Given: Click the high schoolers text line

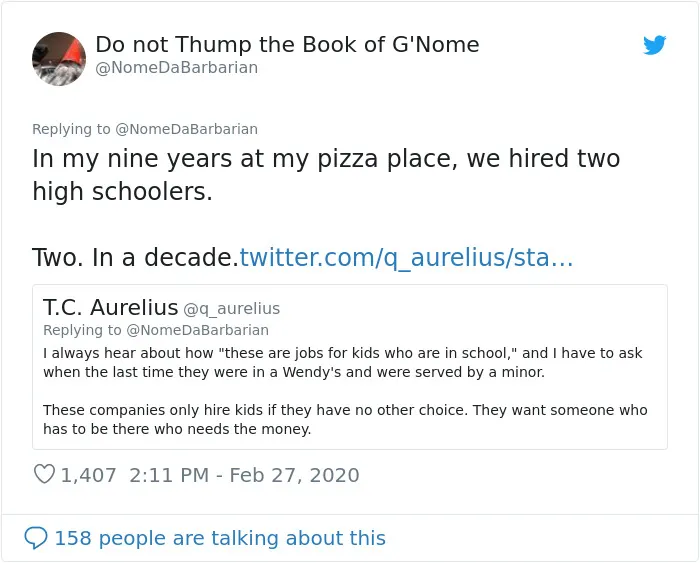Looking at the screenshot, I should click(122, 192).
